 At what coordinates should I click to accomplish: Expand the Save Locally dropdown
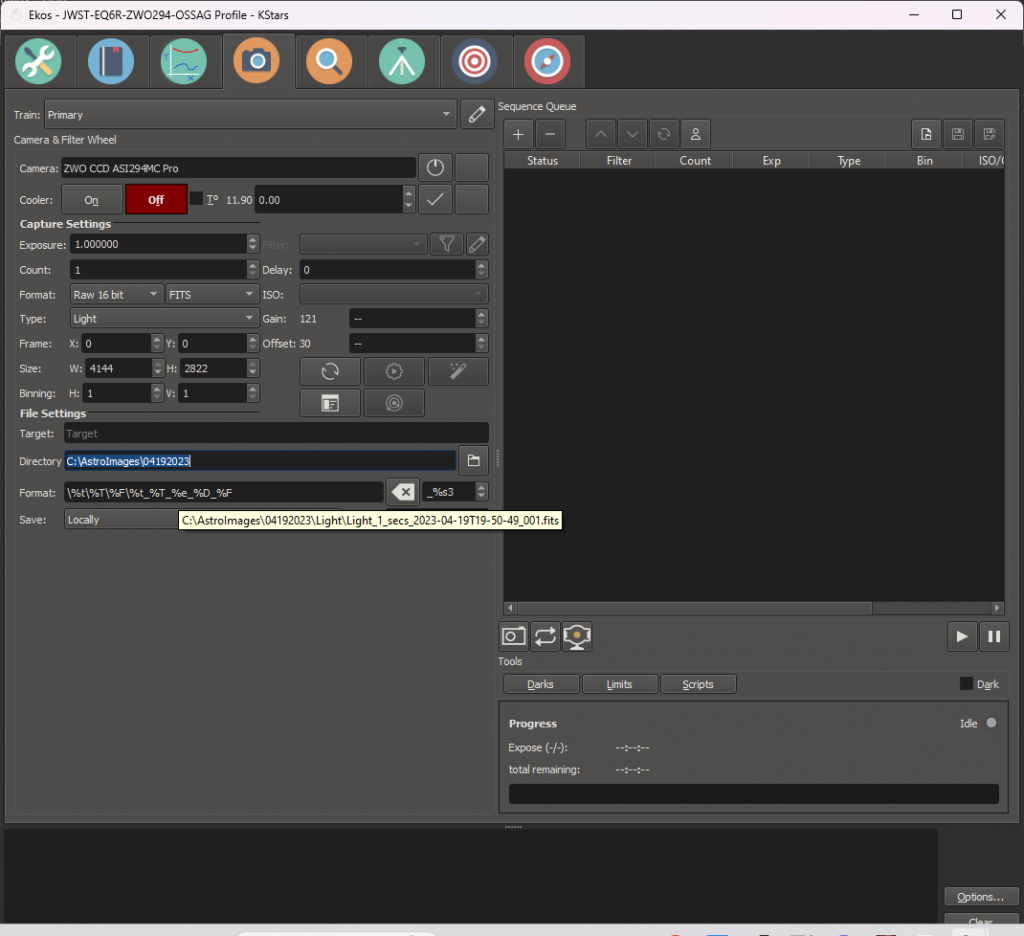point(121,519)
